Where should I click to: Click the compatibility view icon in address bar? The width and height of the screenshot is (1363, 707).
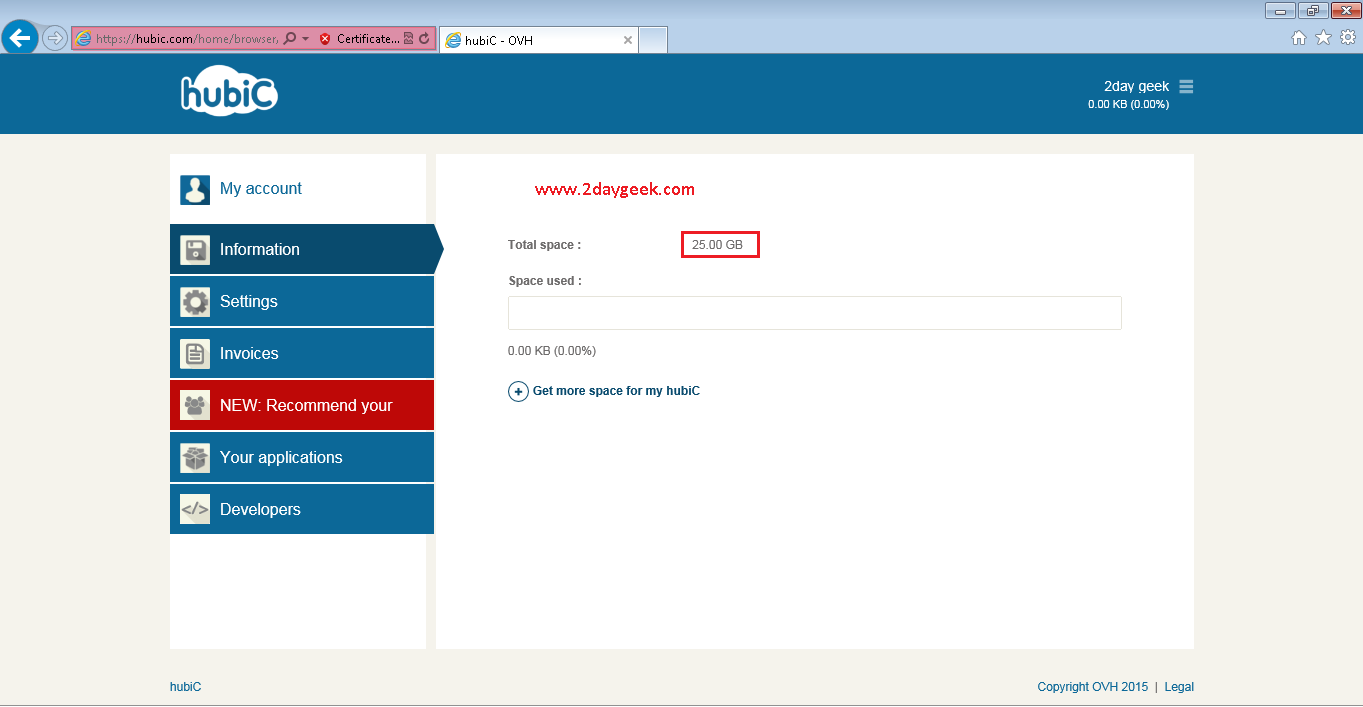[408, 38]
